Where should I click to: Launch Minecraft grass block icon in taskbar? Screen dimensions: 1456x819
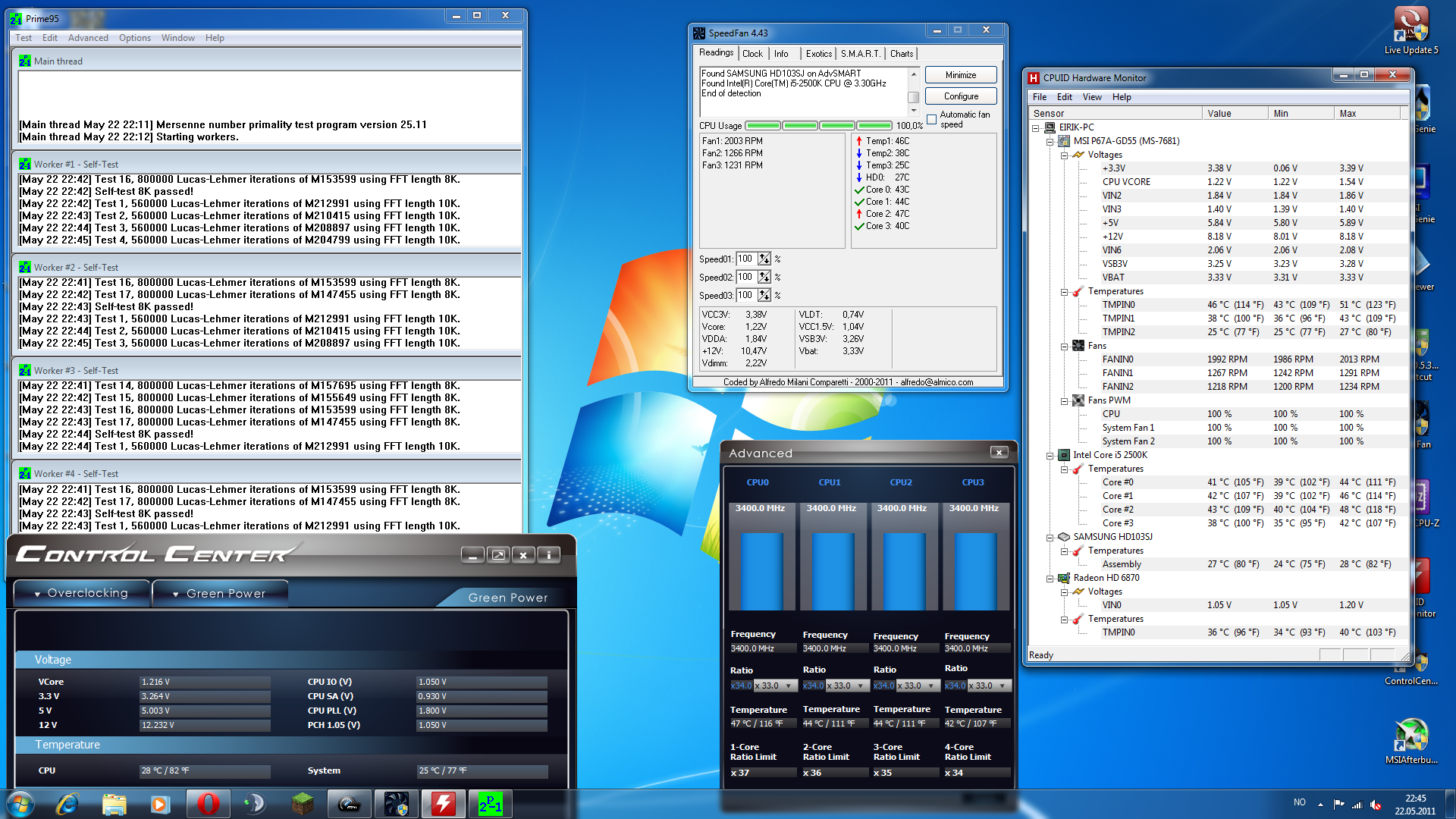tap(303, 804)
